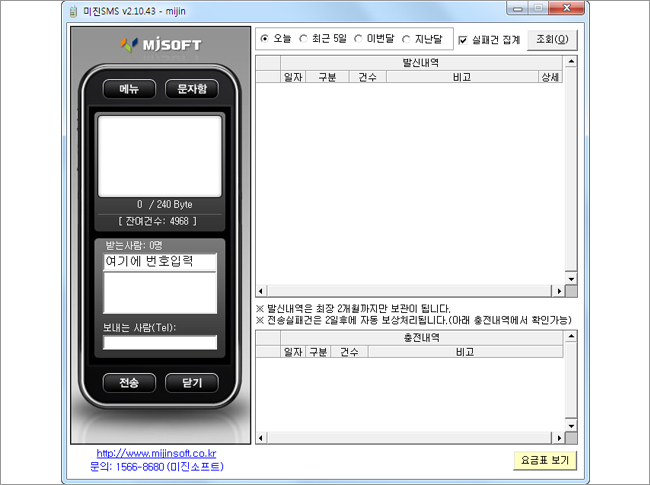Click the 닫기 button on phone

coord(192,383)
